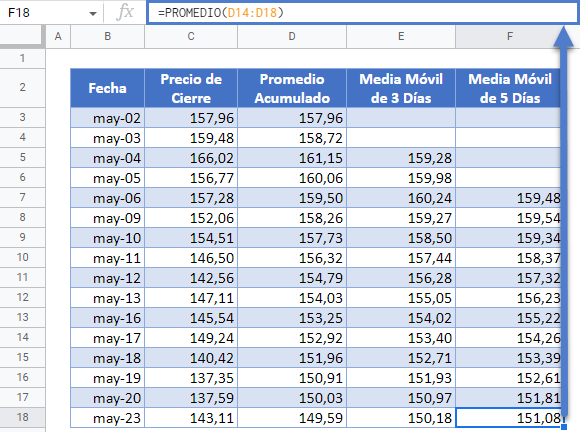Select the may-17 date cell

coord(107,338)
